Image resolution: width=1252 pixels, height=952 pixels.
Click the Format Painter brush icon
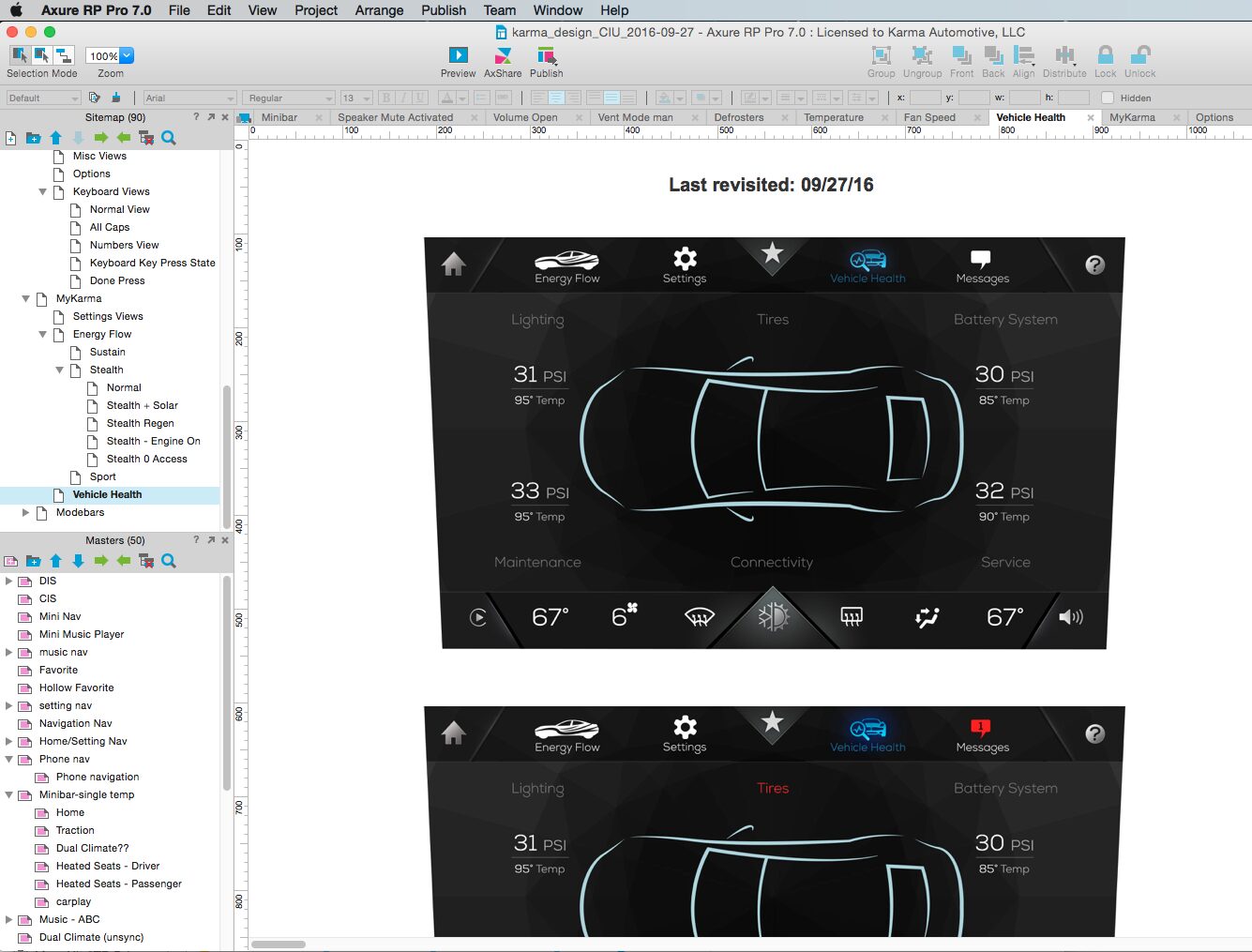click(116, 98)
